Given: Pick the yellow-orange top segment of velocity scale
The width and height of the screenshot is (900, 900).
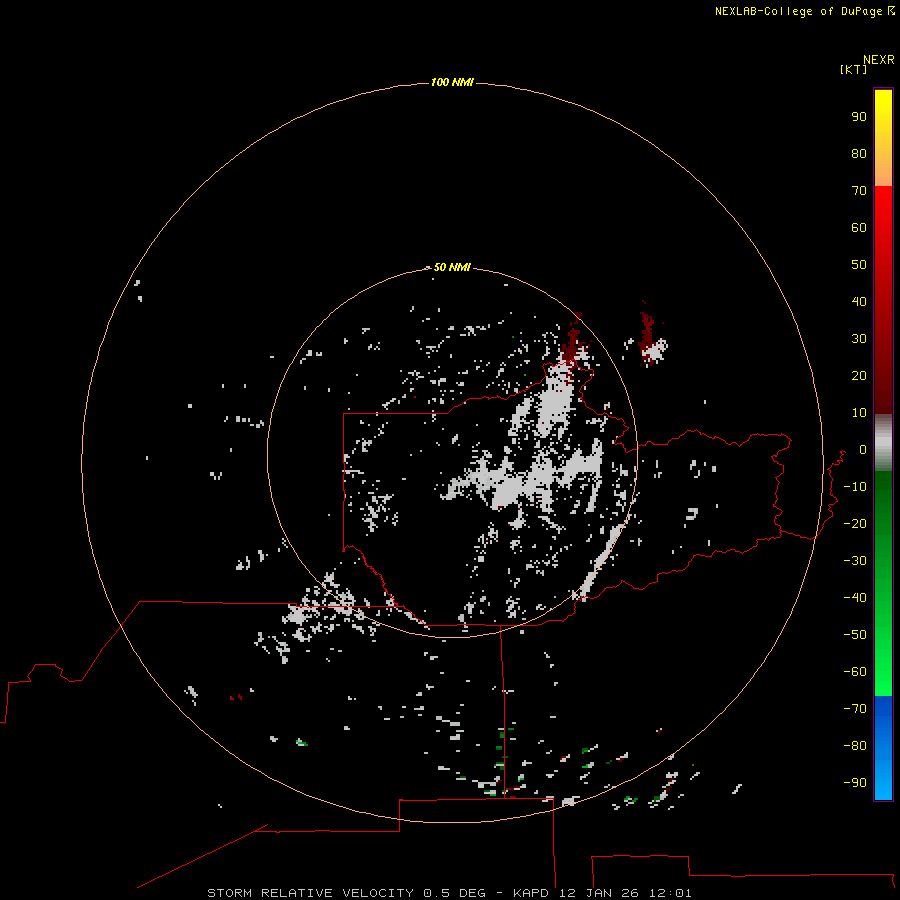Looking at the screenshot, I should click(883, 138).
